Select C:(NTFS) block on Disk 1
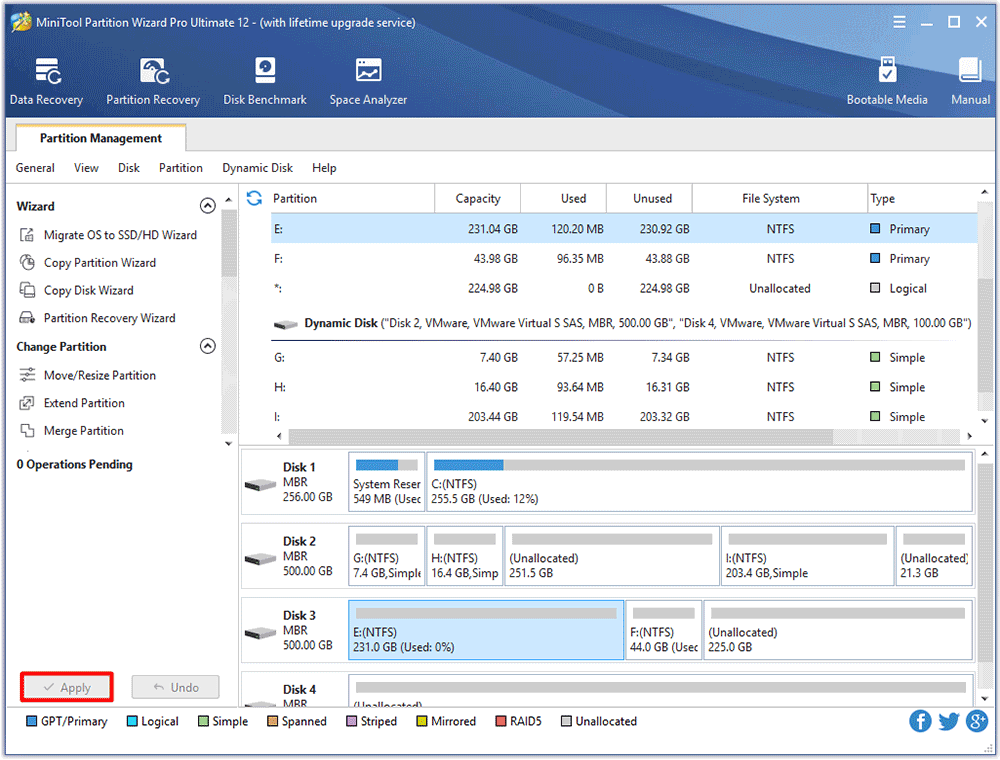The width and height of the screenshot is (1000, 760). pyautogui.click(x=699, y=481)
